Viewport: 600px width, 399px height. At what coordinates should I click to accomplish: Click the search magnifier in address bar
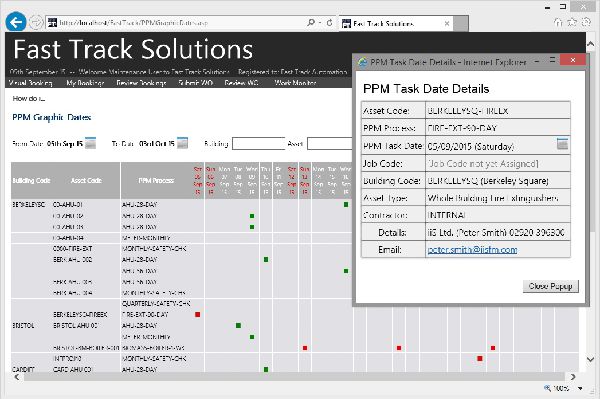click(x=311, y=23)
